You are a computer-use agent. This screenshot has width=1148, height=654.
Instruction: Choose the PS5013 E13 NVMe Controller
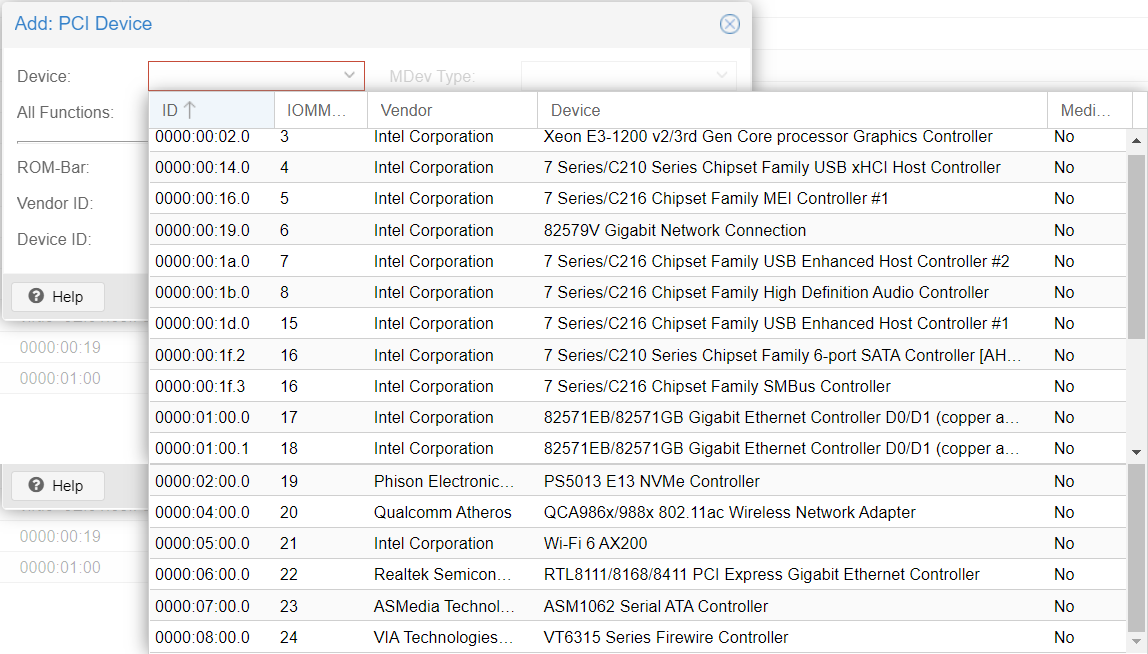[x=651, y=481]
